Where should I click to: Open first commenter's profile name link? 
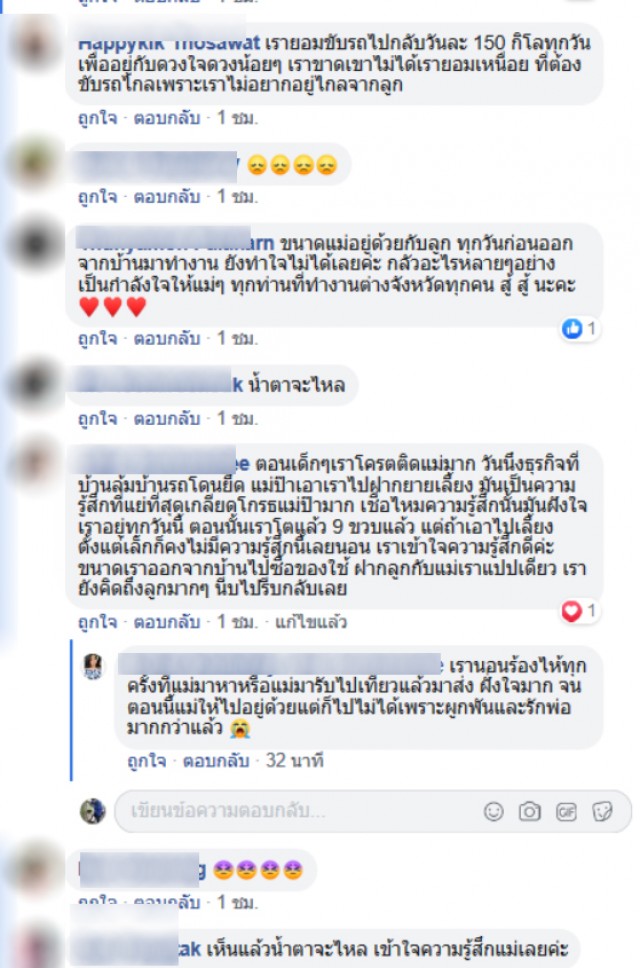(169, 43)
